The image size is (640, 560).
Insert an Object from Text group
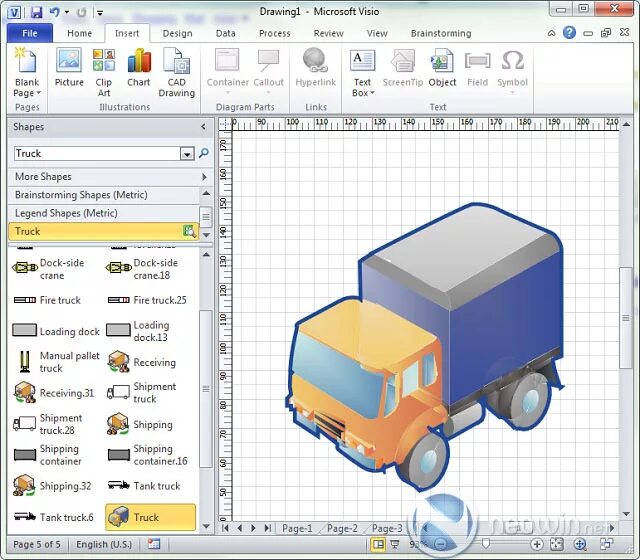coord(442,67)
